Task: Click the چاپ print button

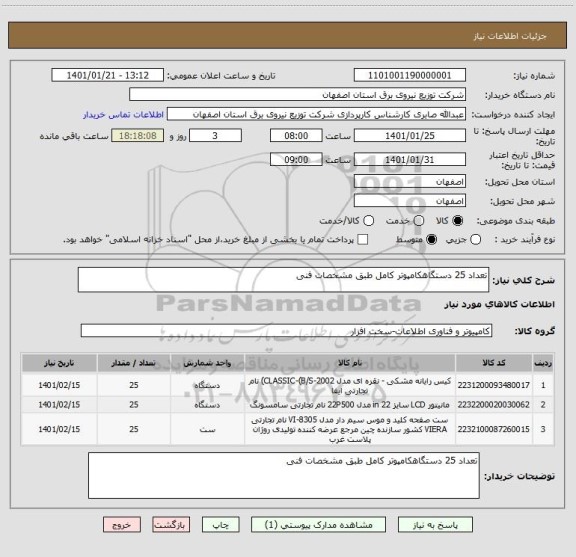Action: (221, 525)
